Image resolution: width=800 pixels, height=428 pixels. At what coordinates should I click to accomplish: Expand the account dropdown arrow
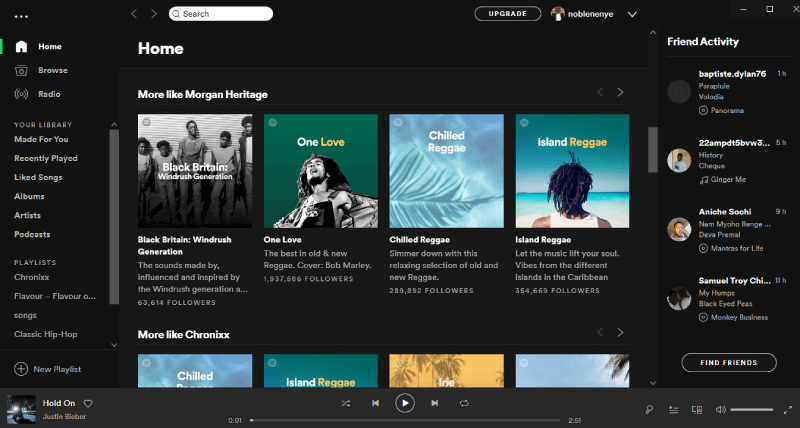[632, 14]
